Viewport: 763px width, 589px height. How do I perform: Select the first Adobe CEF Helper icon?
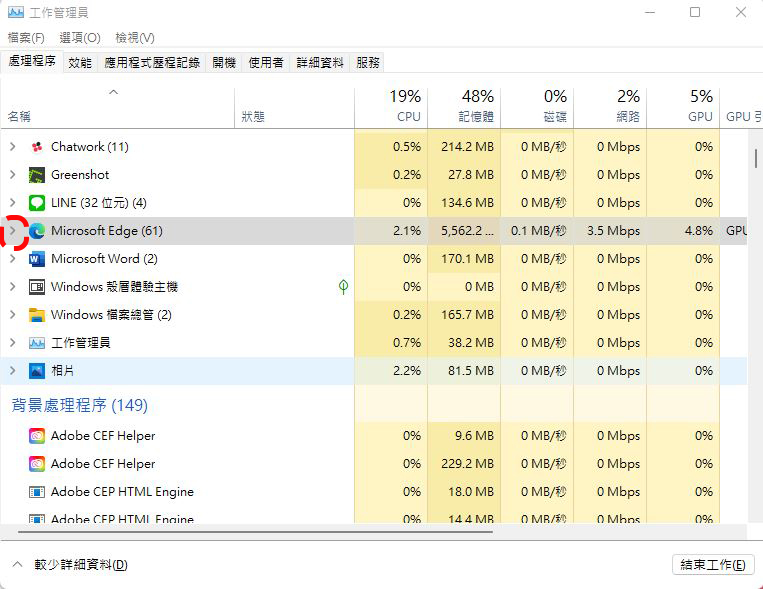(37, 436)
